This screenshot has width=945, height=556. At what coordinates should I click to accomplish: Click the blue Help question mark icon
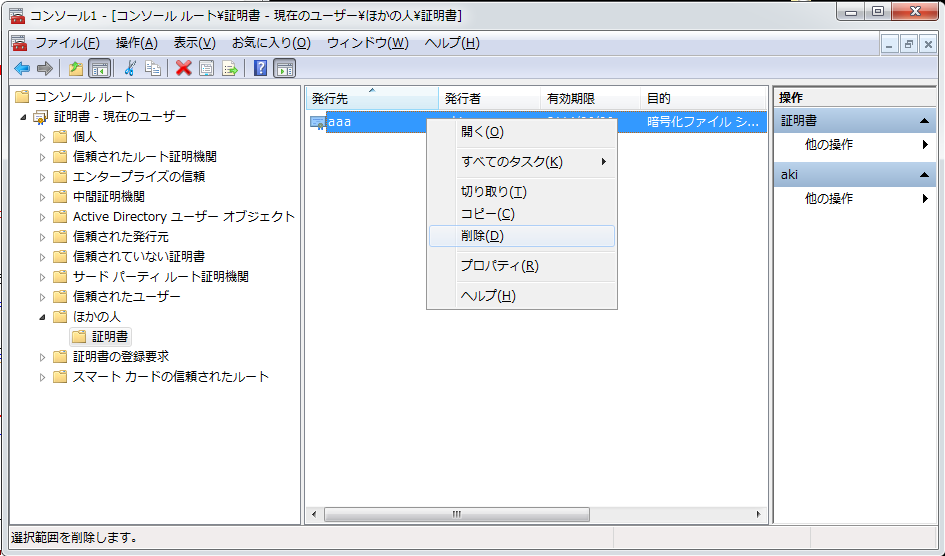260,68
